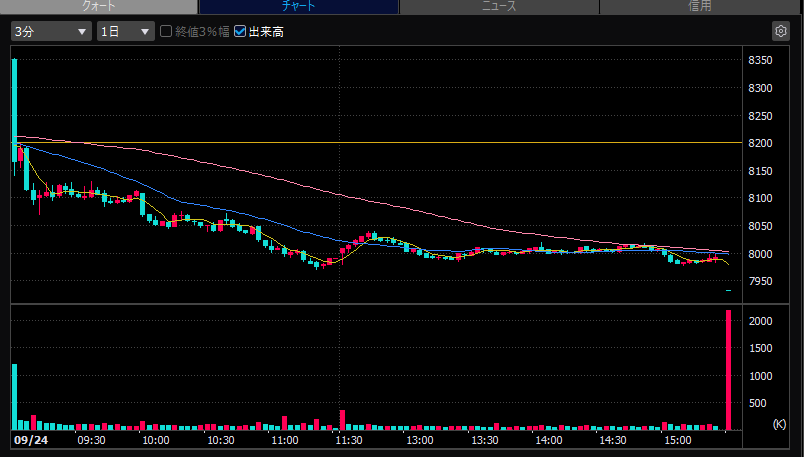This screenshot has width=804, height=457.
Task: Click the 15:00 time axis label
Action: tap(678, 440)
